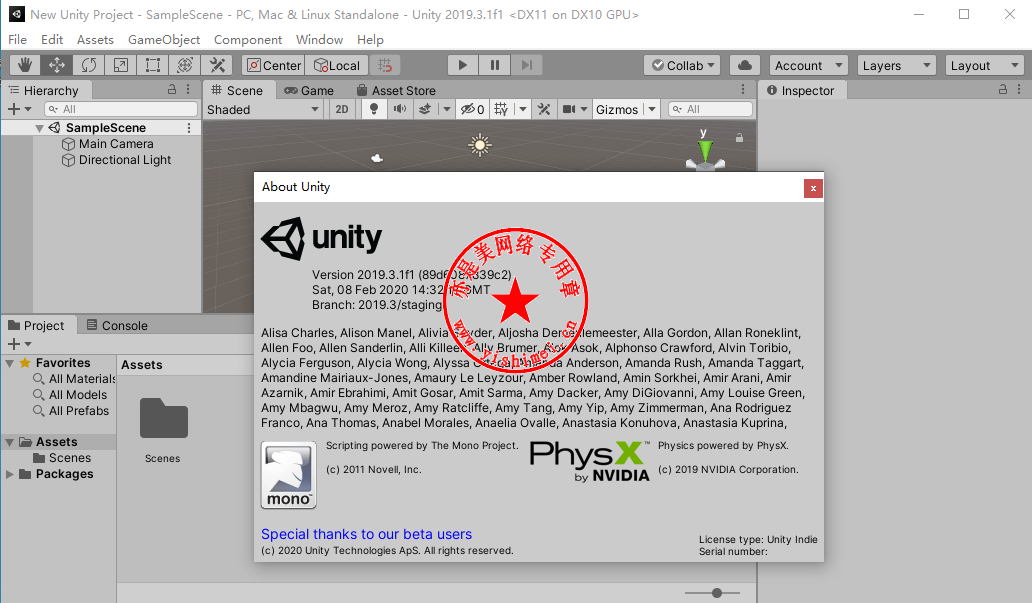The height and width of the screenshot is (603, 1032).
Task: Toggle scene effects like skybox and fog
Action: click(425, 109)
